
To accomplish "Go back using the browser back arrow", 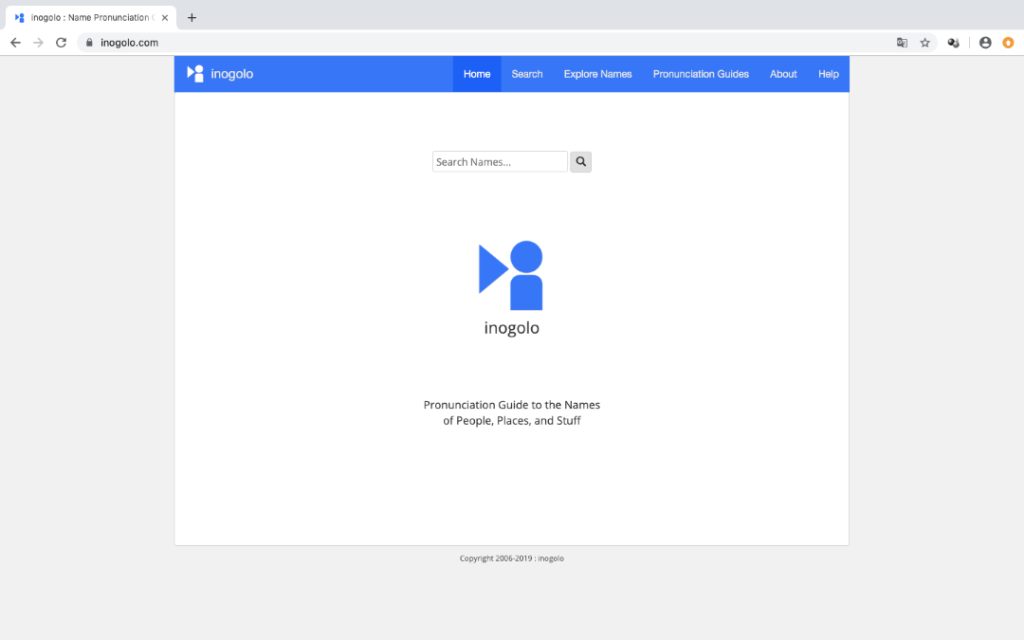I will tap(15, 43).
